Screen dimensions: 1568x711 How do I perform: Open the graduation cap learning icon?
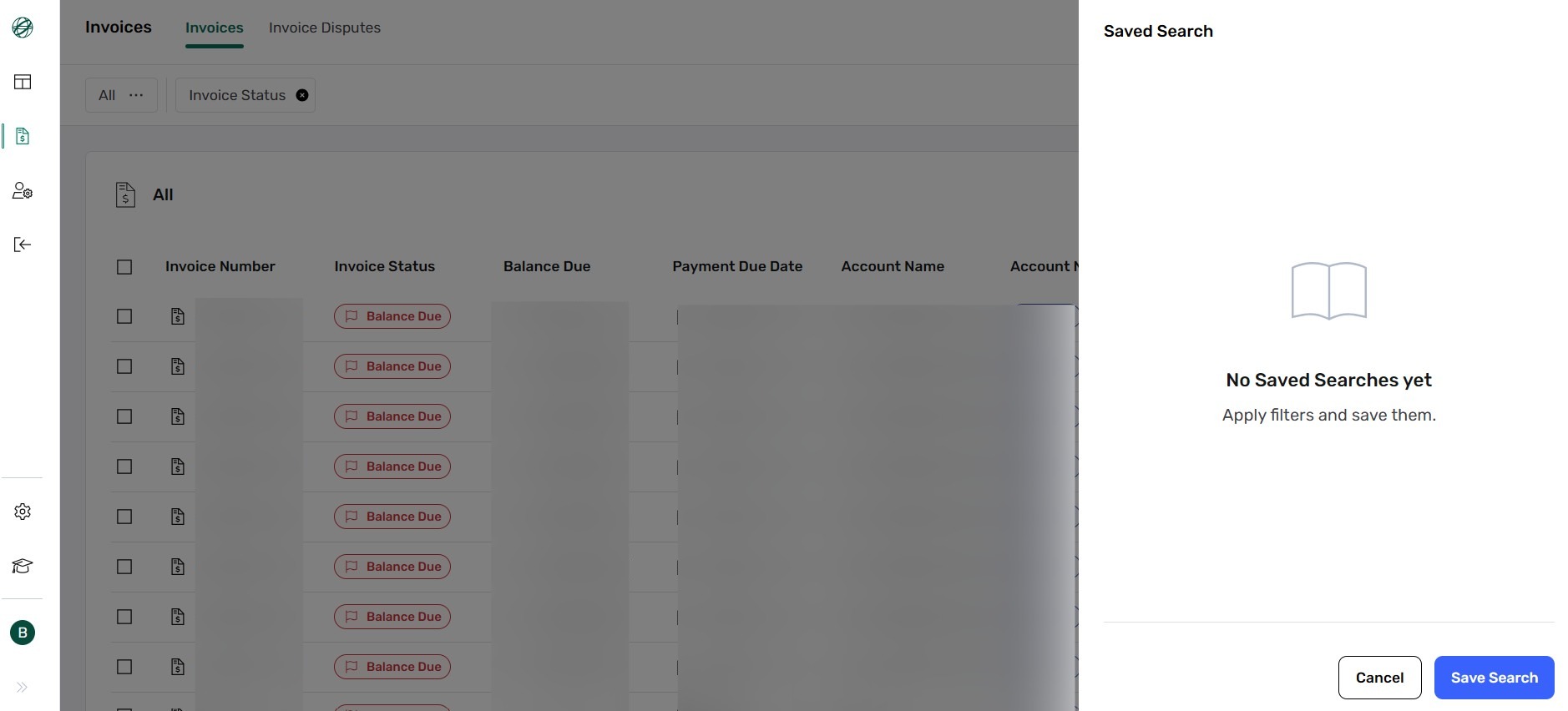(23, 567)
